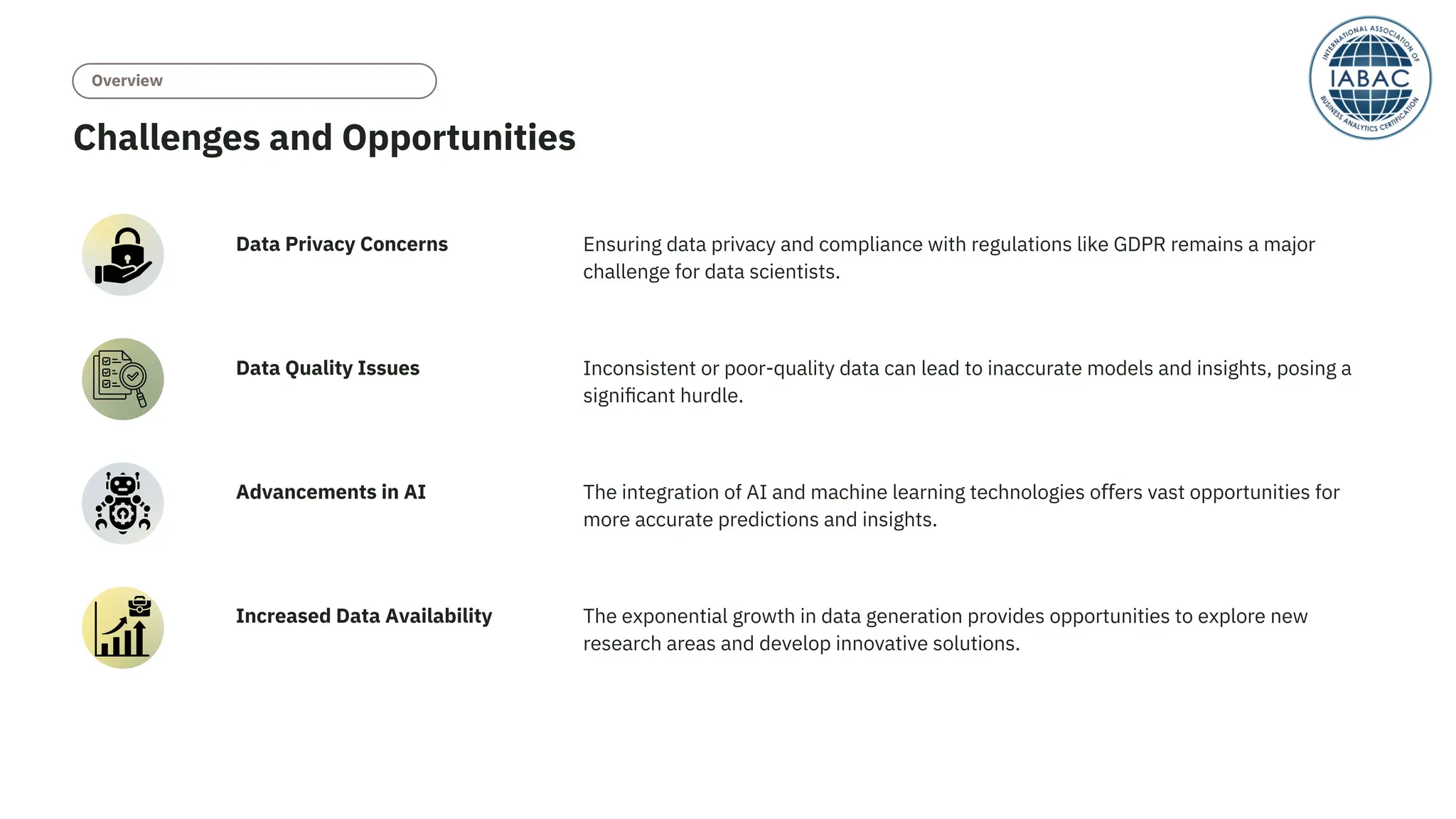Select the checklist with magnifying glass icon
The width and height of the screenshot is (1456, 819).
[123, 379]
